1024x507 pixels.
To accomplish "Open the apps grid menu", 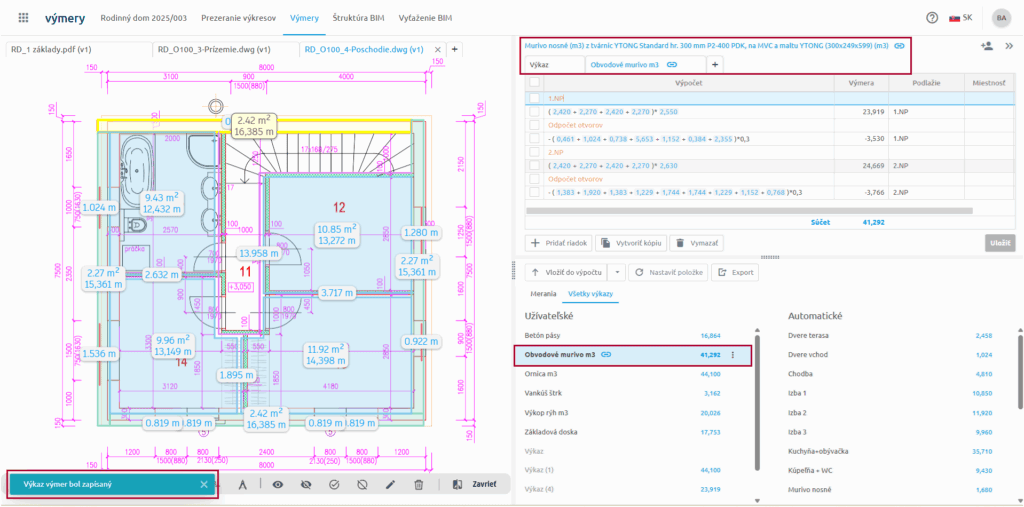I will [23, 18].
